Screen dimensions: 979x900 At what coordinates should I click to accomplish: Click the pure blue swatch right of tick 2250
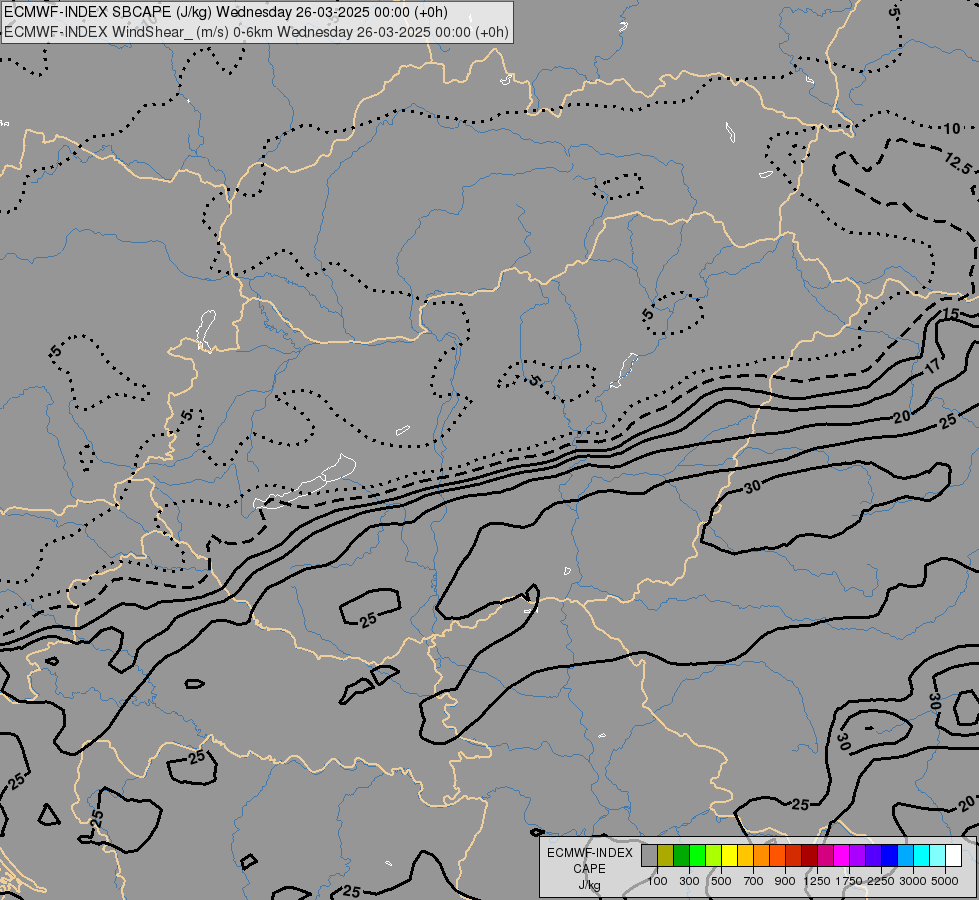pyautogui.click(x=890, y=855)
